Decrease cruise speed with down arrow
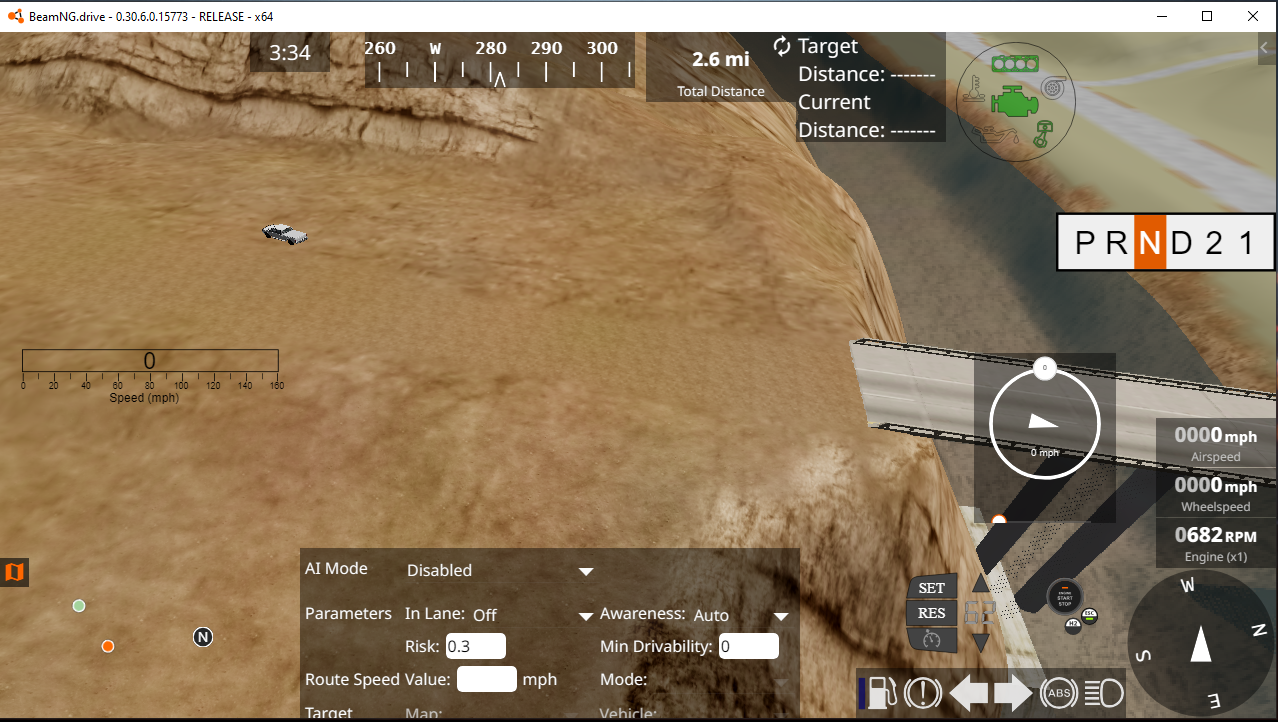The image size is (1278, 722). pos(981,643)
